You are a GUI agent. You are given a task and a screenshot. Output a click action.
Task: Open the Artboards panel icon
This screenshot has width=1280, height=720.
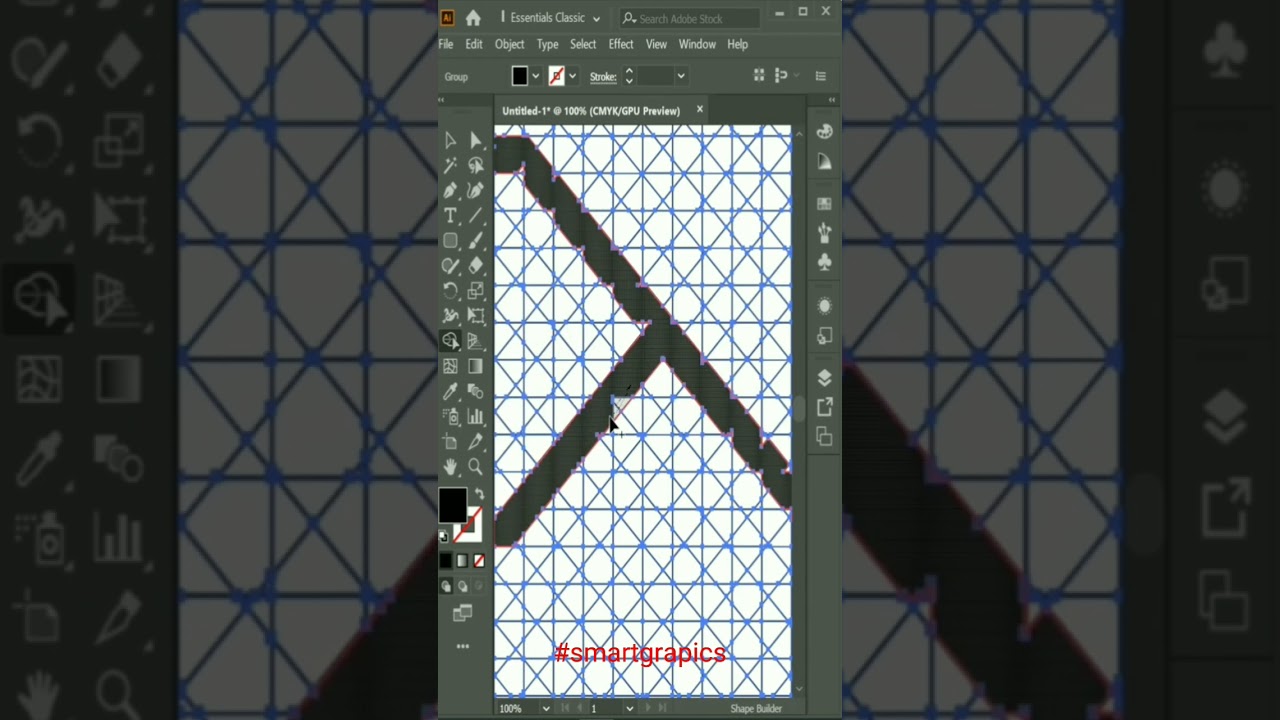pyautogui.click(x=824, y=436)
